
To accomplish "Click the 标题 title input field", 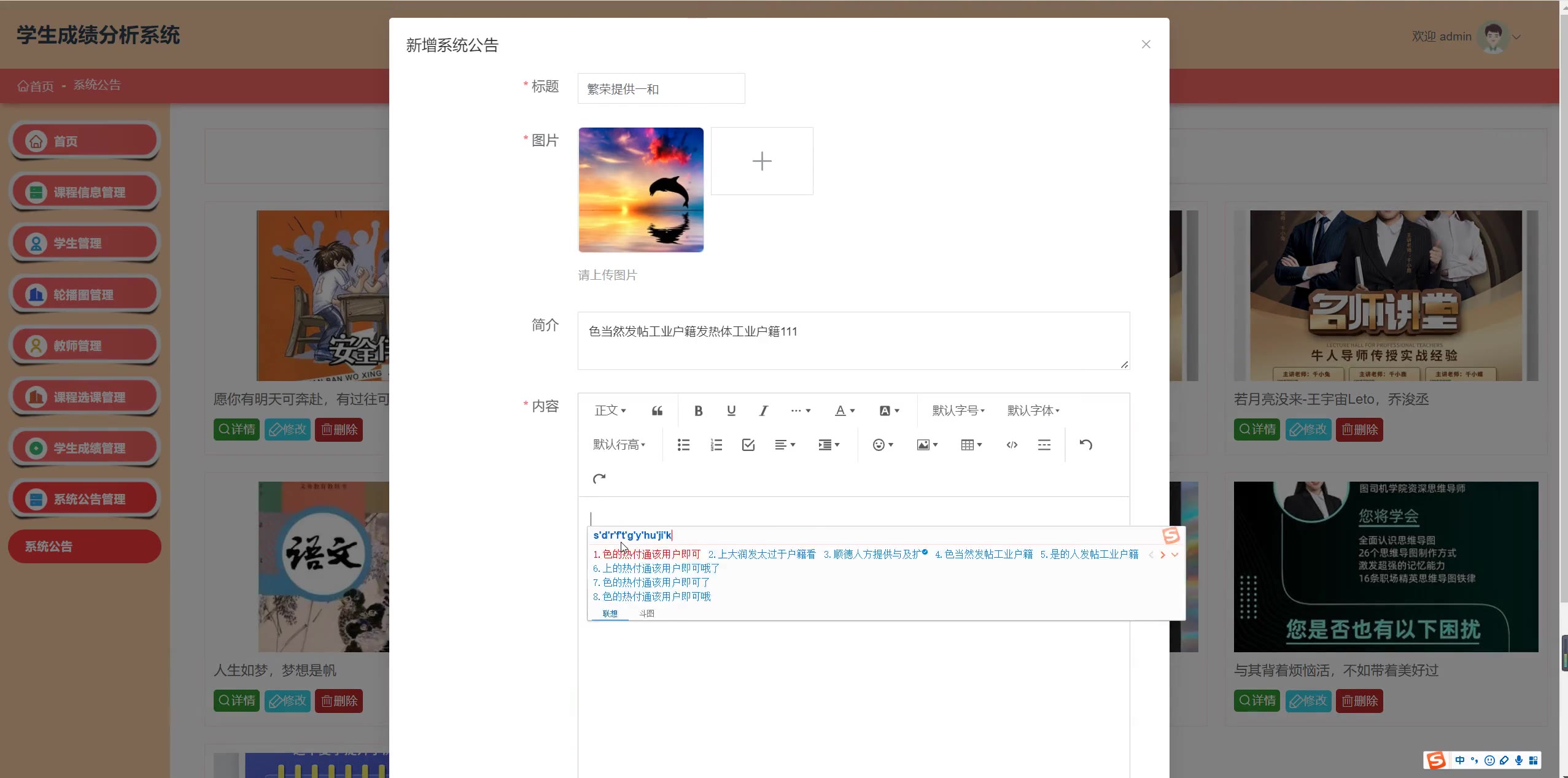I will (661, 89).
